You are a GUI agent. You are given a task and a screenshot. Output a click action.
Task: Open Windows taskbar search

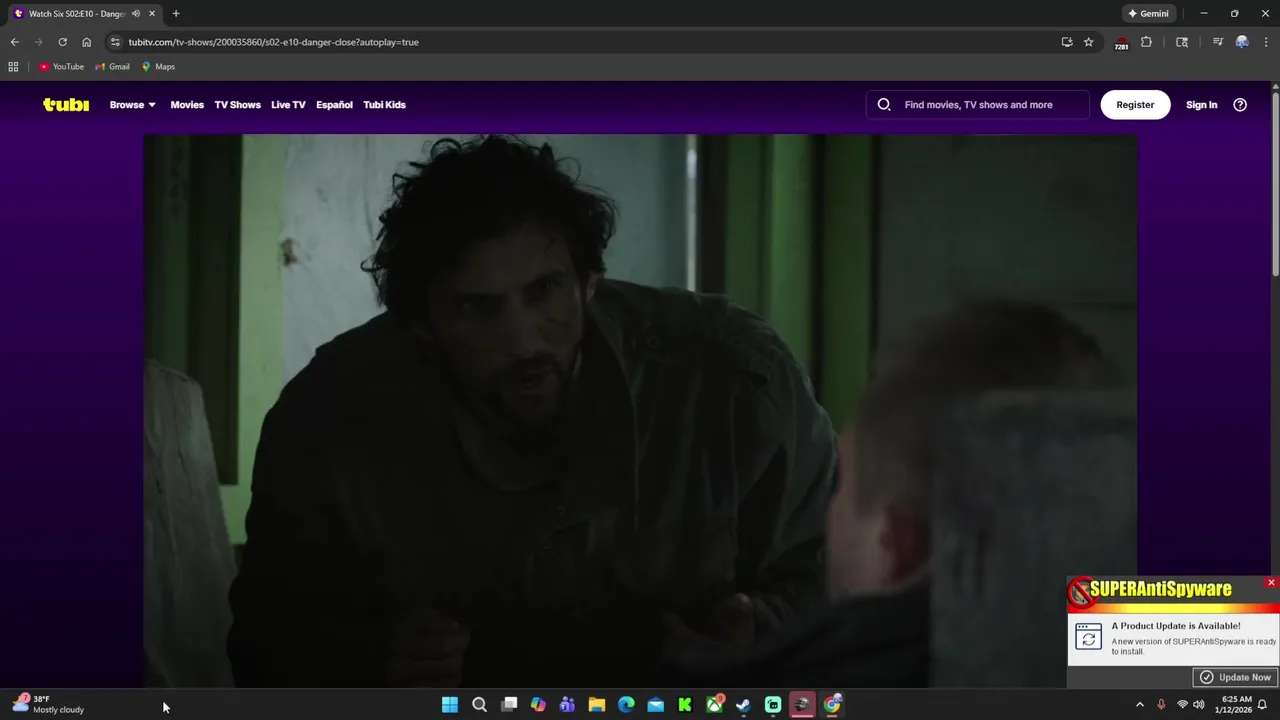[479, 705]
